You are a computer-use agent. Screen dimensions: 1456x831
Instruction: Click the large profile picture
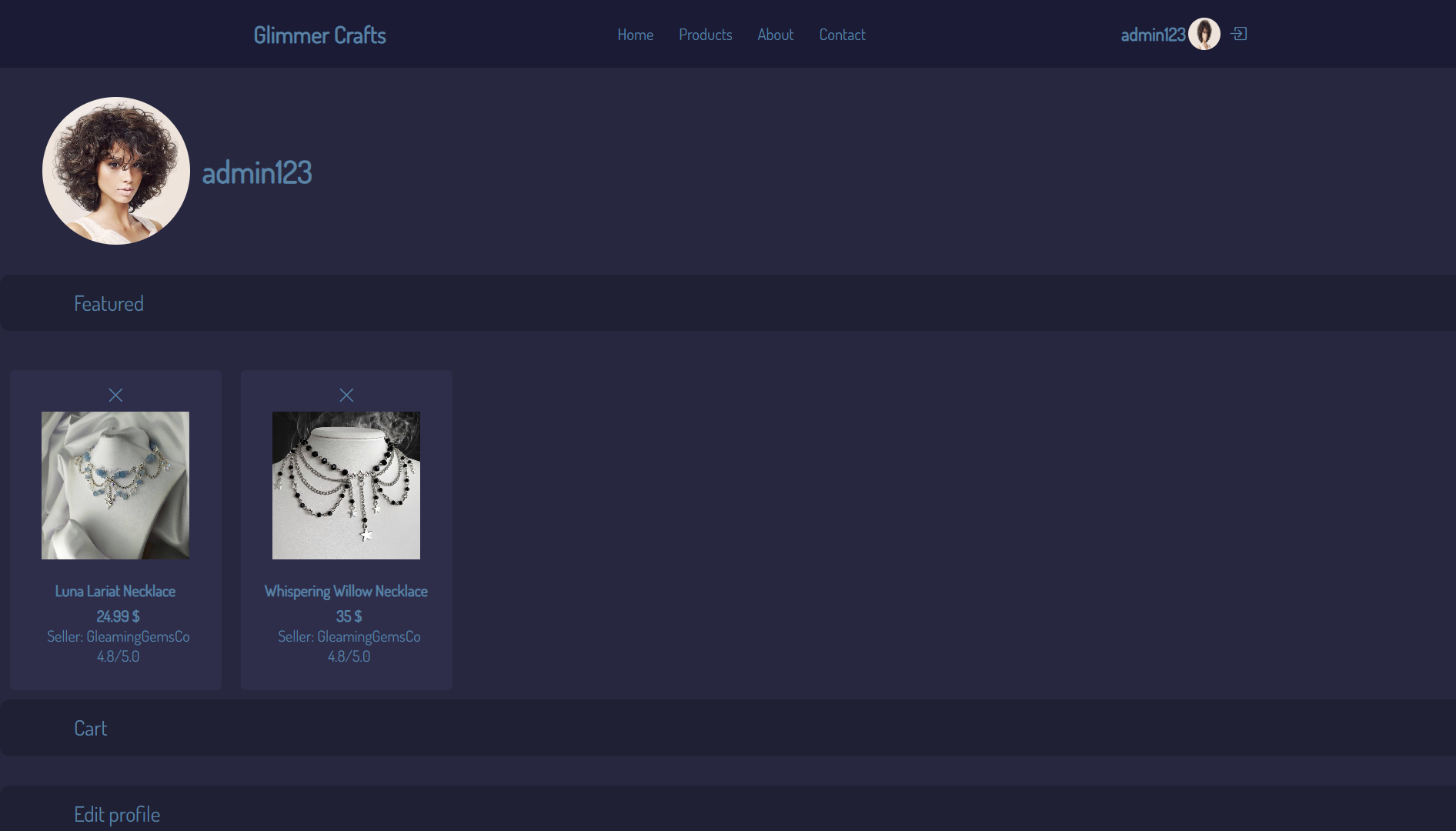[116, 171]
